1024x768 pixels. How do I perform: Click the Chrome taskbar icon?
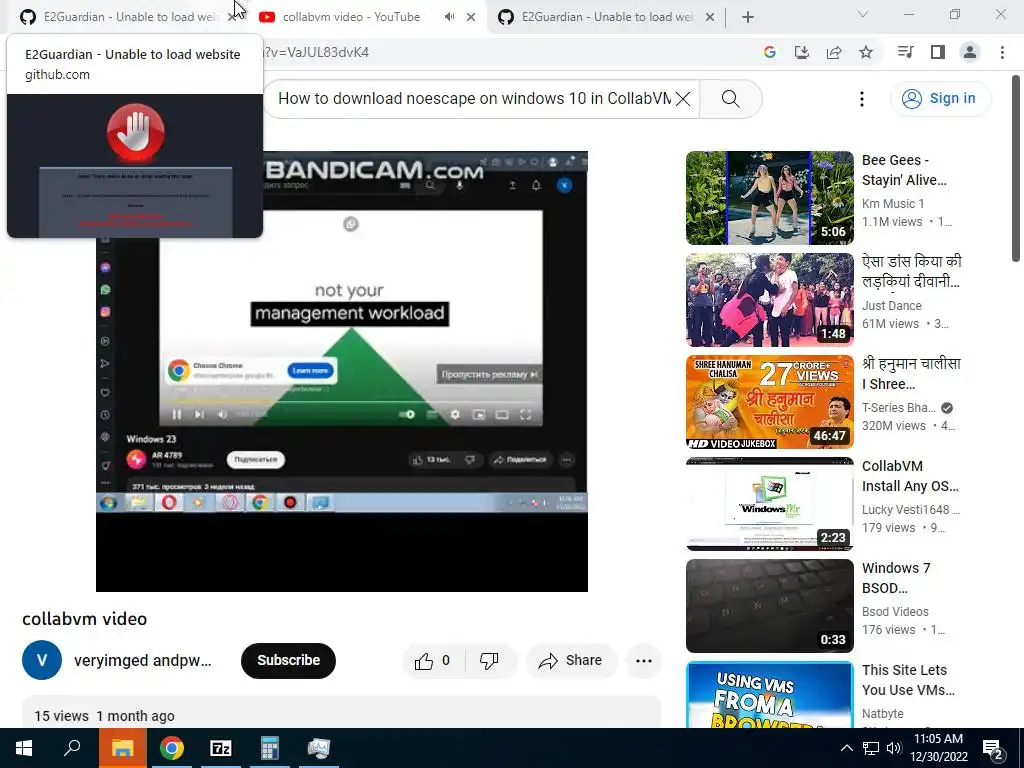[171, 748]
